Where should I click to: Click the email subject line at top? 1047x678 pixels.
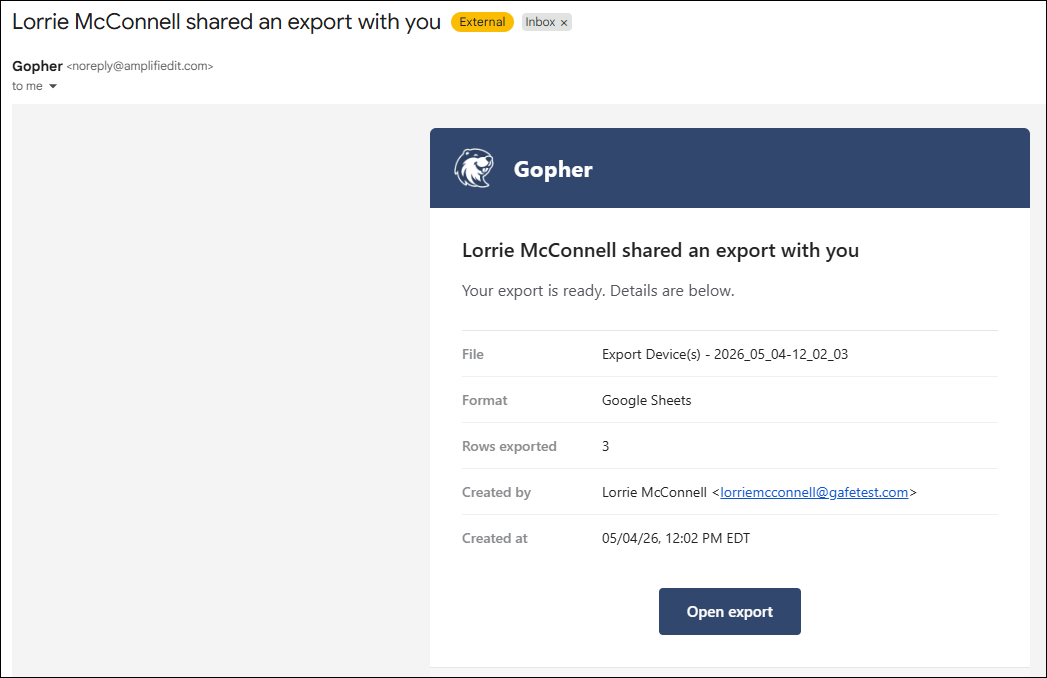click(x=226, y=22)
